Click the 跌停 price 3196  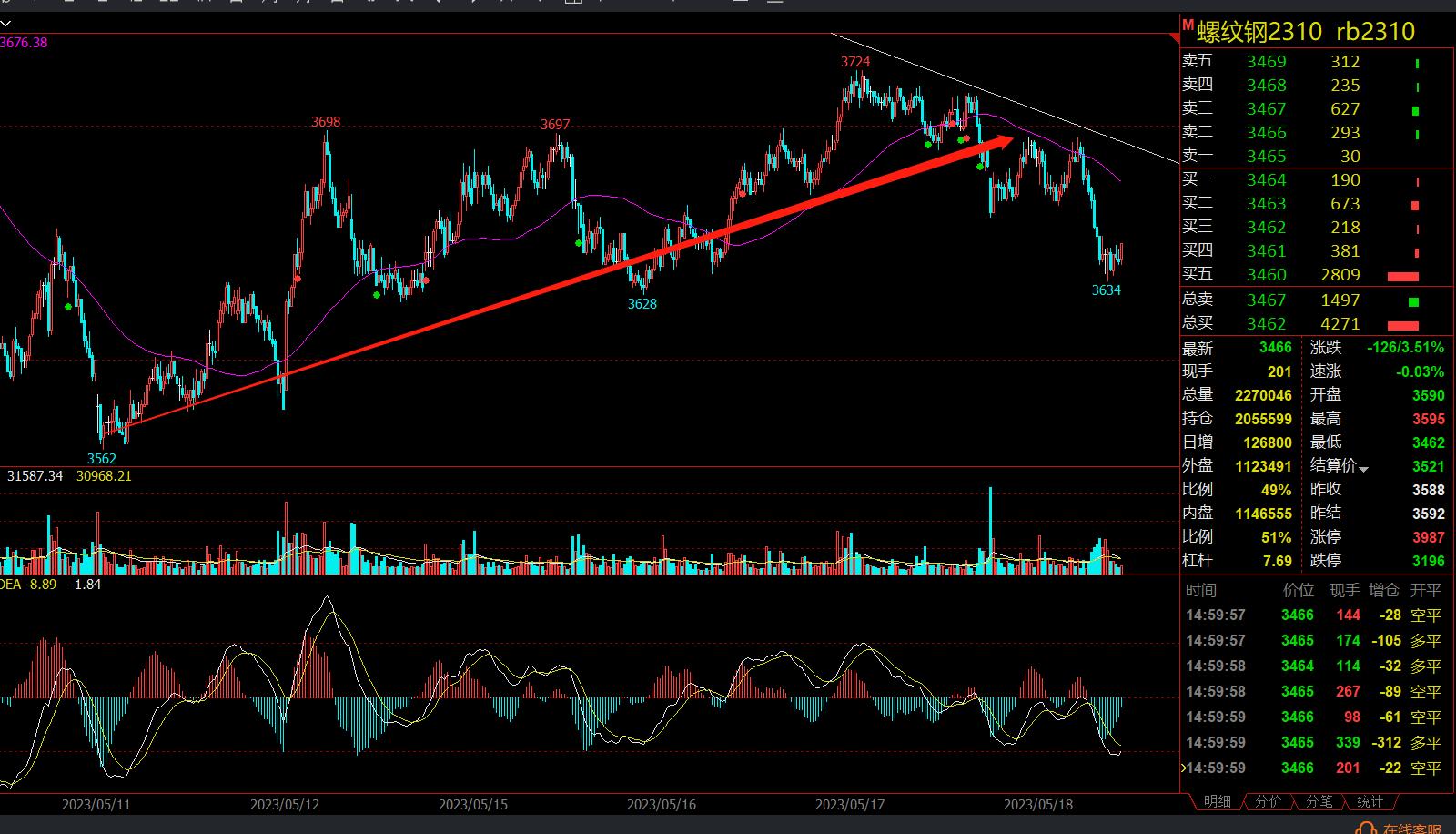[1428, 561]
